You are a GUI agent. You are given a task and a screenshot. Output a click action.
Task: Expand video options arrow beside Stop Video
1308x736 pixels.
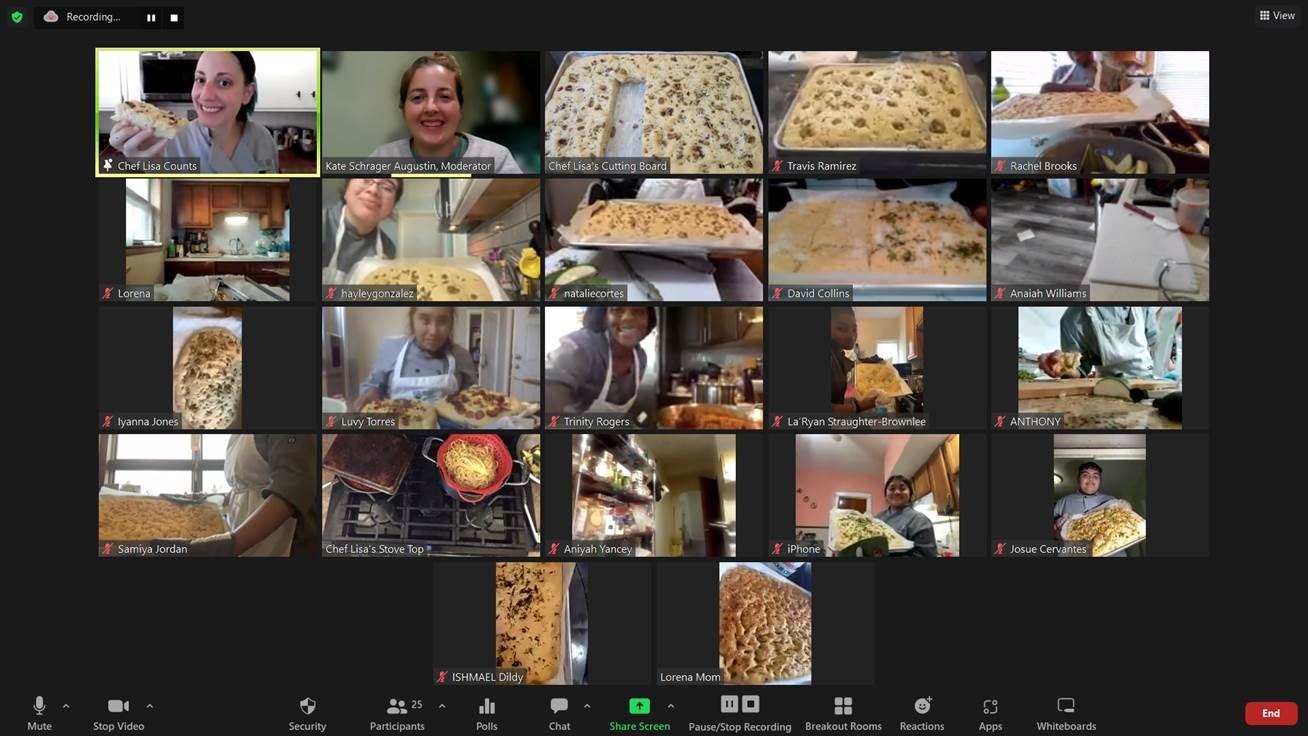(x=150, y=706)
